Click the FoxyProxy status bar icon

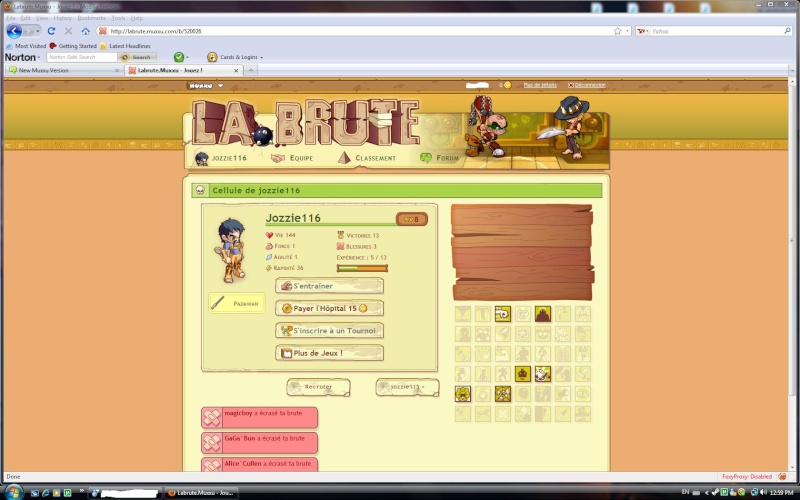click(782, 477)
